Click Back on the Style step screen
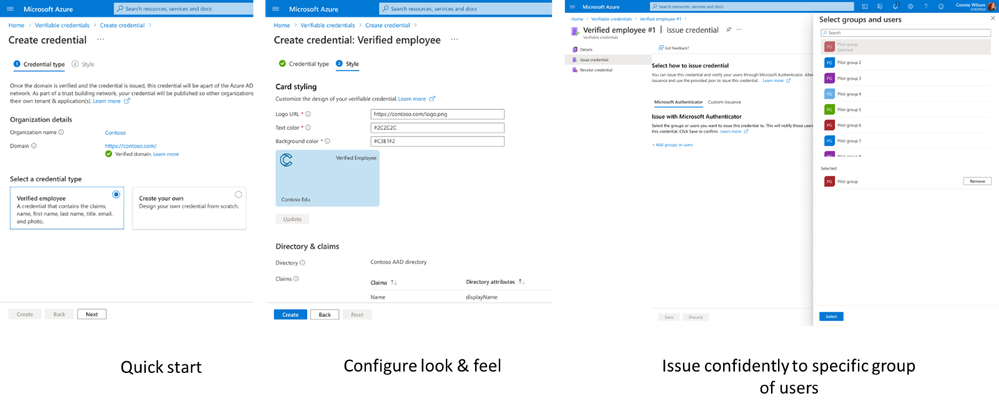This screenshot has width=999, height=410. click(324, 315)
